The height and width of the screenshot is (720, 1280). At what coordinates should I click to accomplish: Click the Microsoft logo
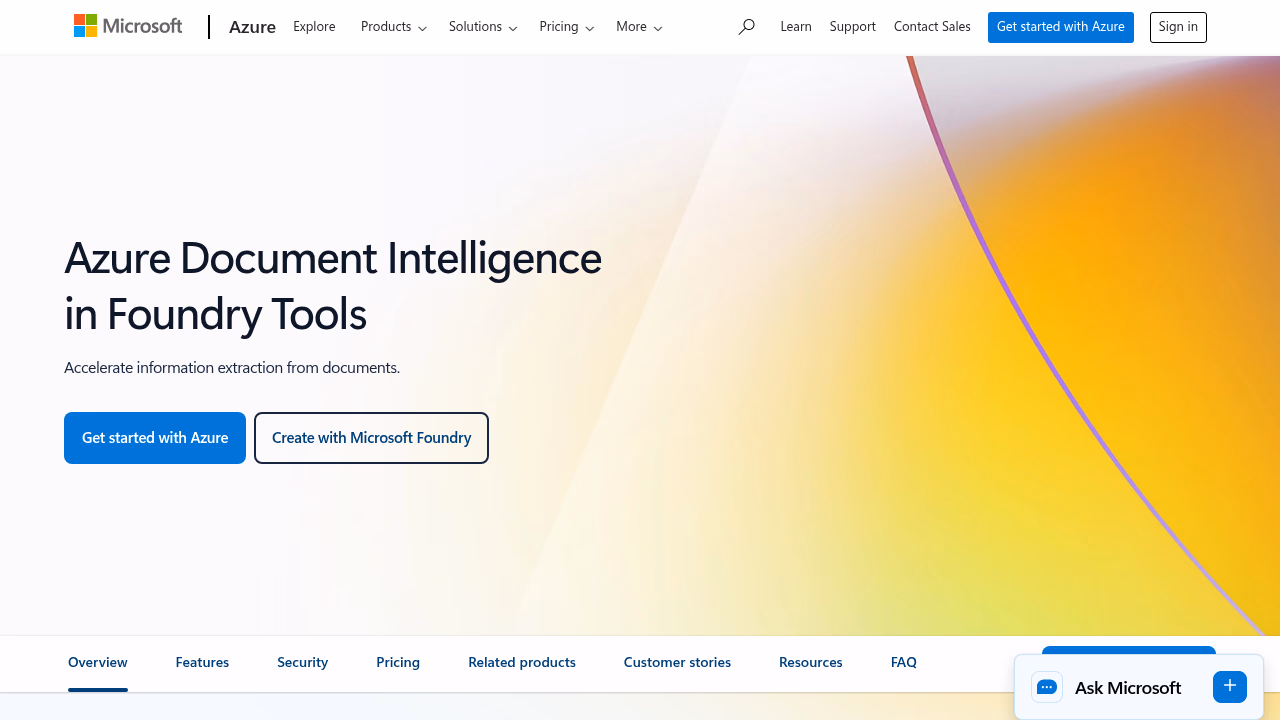(128, 26)
